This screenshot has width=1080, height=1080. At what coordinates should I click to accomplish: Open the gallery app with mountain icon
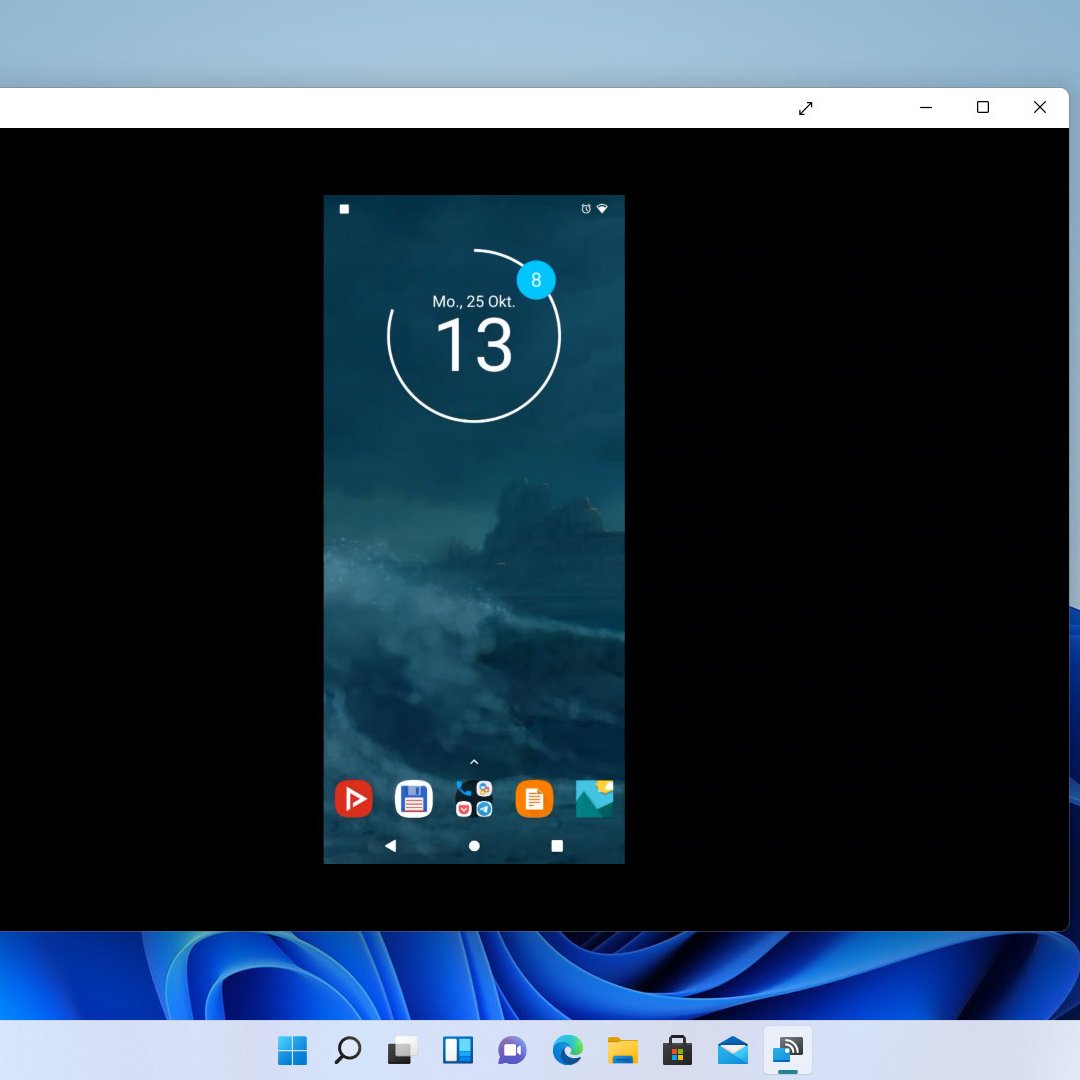[x=594, y=799]
